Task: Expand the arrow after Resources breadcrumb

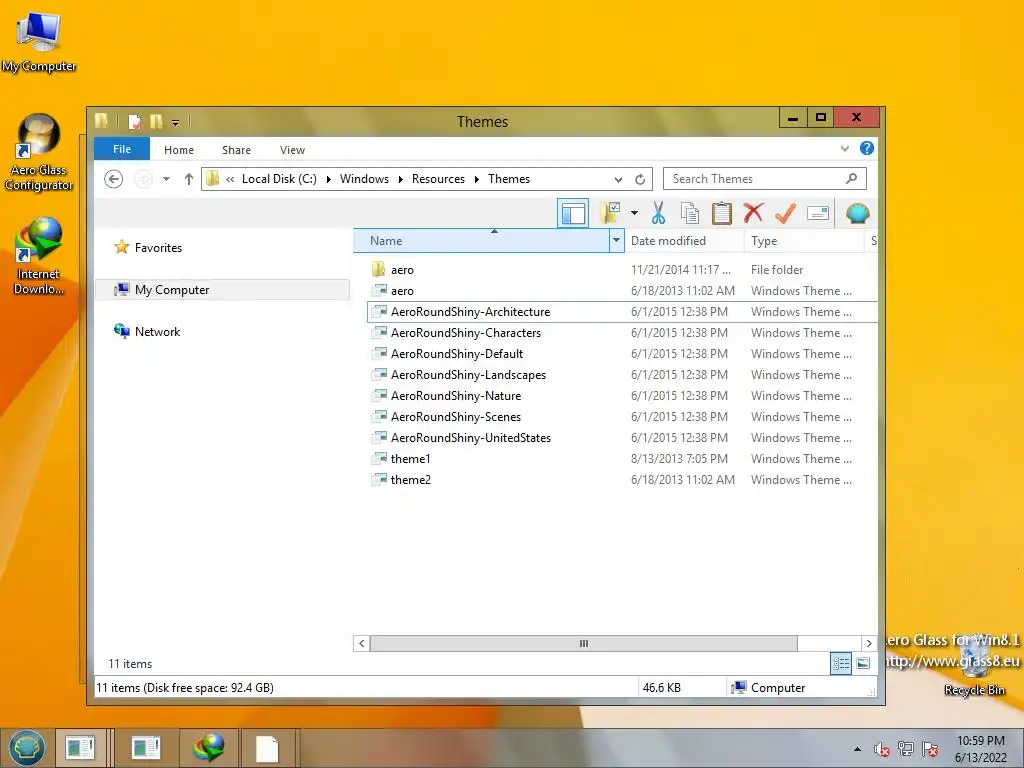Action: (x=477, y=179)
